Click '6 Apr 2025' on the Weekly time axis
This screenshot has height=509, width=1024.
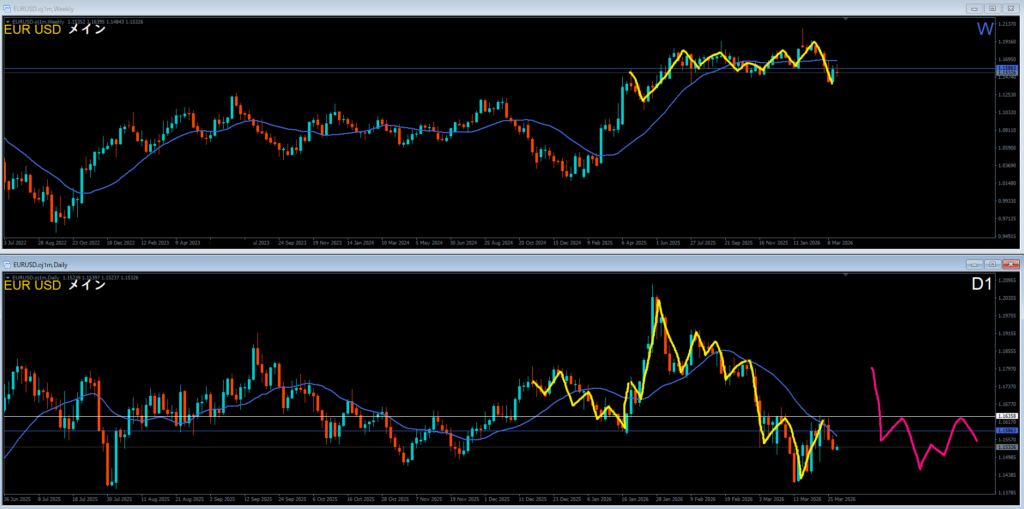[x=634, y=242]
